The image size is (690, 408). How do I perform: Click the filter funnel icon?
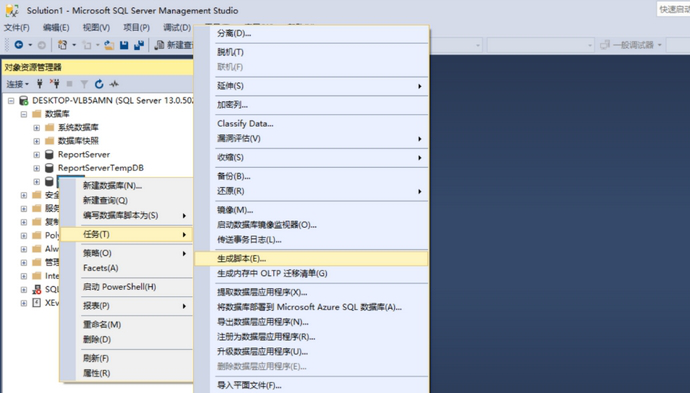coord(84,84)
